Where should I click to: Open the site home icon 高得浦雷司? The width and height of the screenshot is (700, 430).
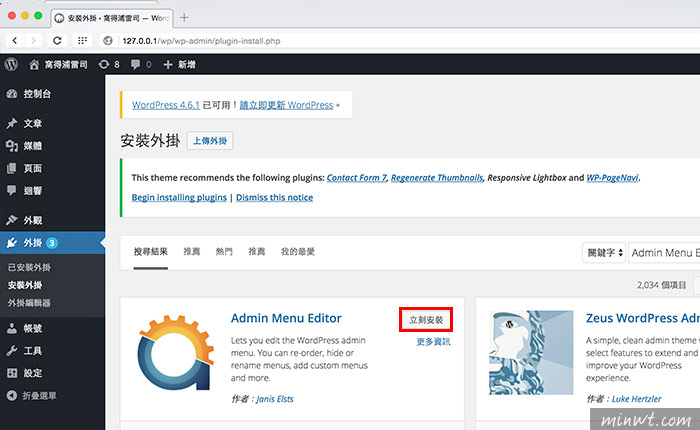click(x=58, y=65)
